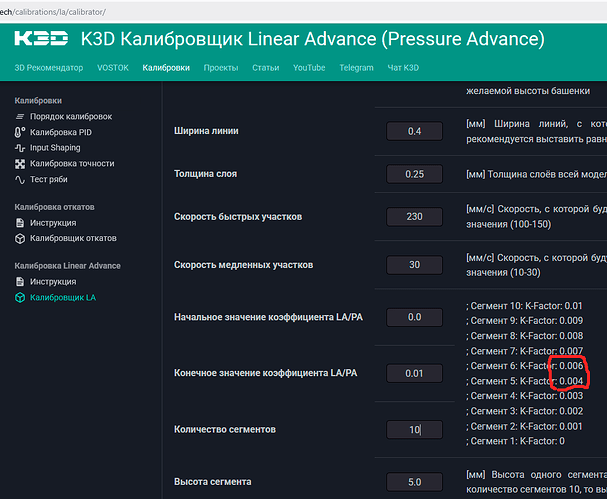
Task: Focus the Конечное значение коэффициента LA/PA field
Action: pyautogui.click(x=414, y=373)
